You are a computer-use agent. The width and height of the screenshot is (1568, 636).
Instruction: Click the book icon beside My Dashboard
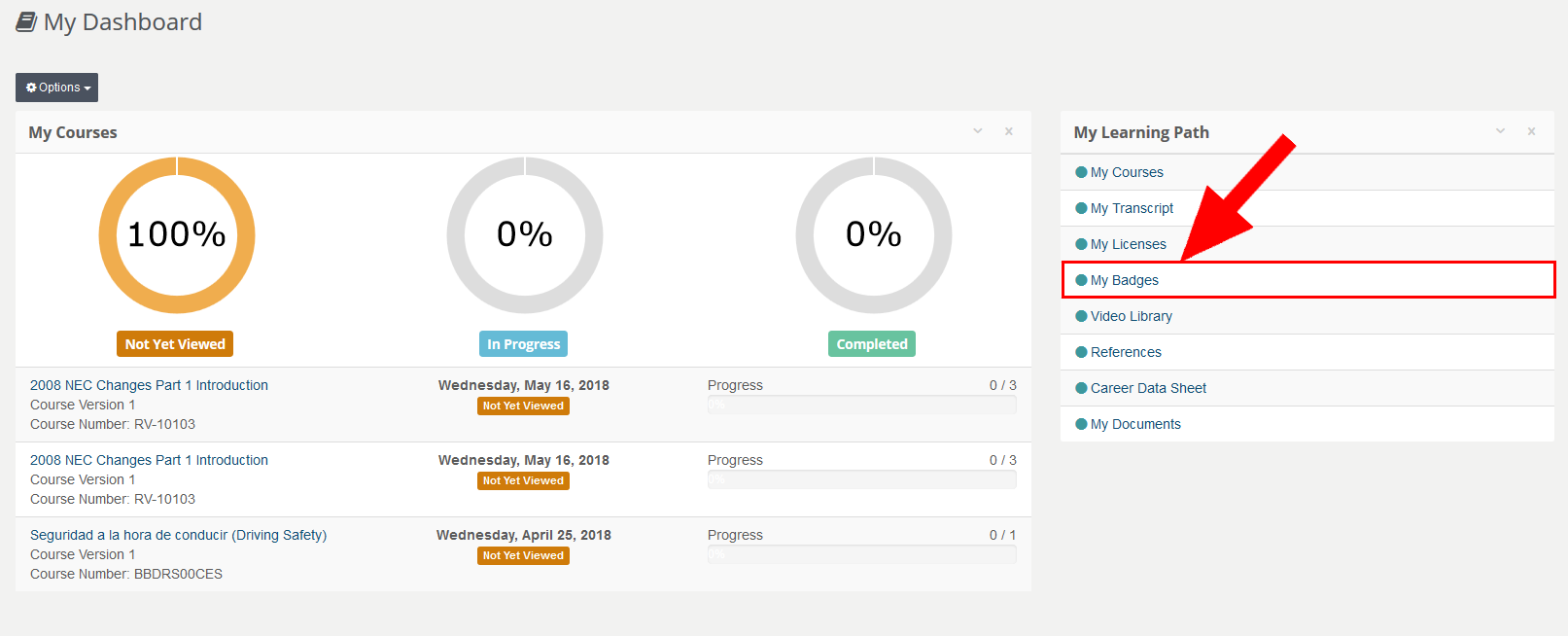(x=26, y=22)
